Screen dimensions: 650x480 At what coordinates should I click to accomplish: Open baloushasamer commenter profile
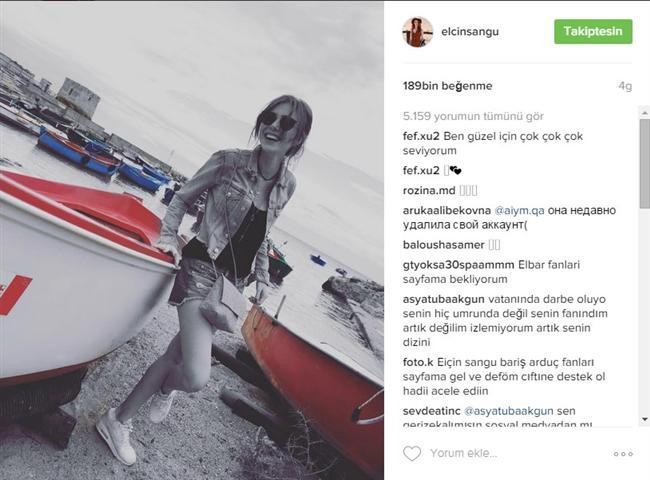(x=444, y=245)
